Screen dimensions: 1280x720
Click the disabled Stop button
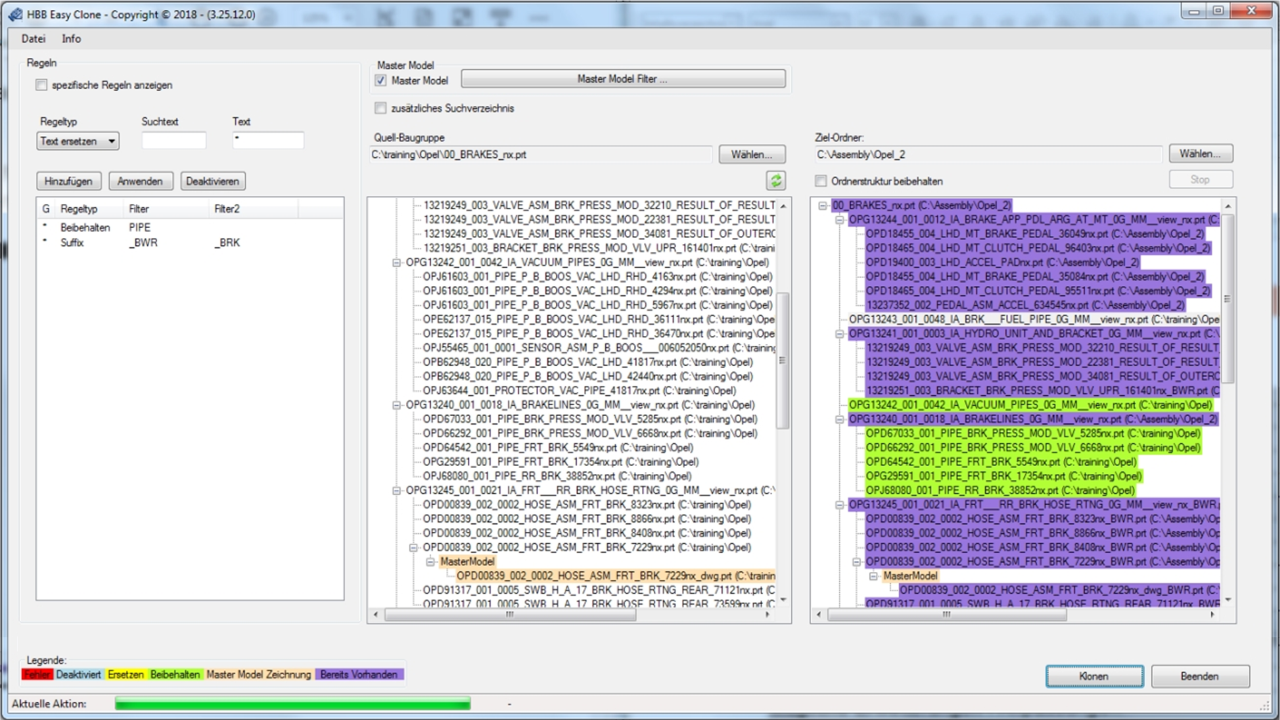point(1200,180)
